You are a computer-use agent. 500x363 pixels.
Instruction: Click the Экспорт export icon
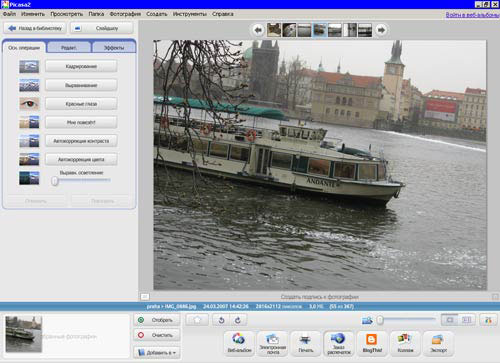(x=438, y=343)
